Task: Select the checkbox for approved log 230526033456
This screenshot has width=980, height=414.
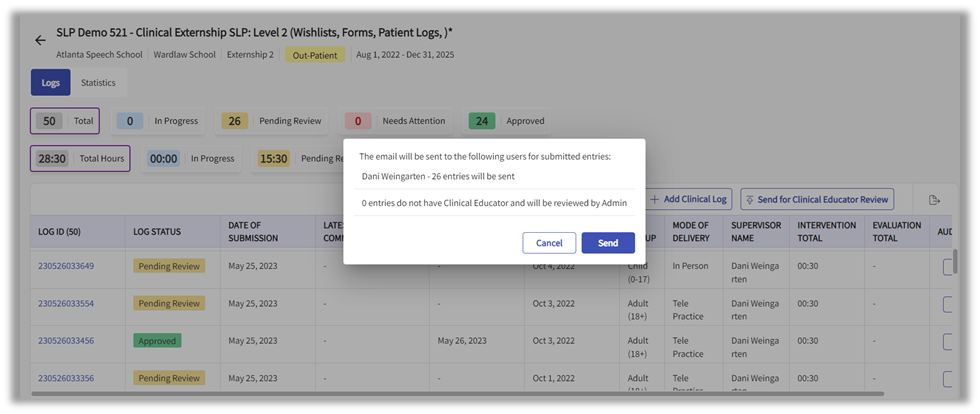Action: [949, 341]
